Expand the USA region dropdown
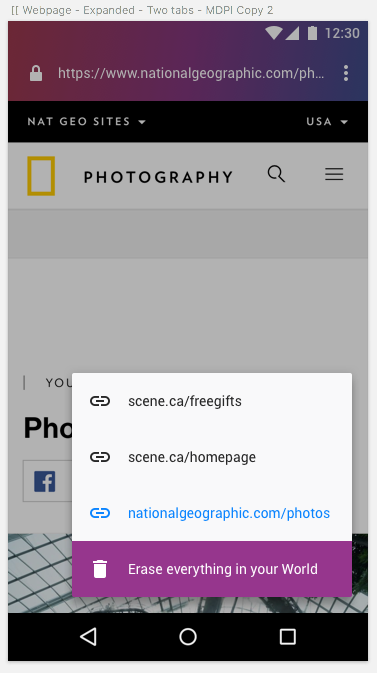The width and height of the screenshot is (377, 673). tap(327, 121)
